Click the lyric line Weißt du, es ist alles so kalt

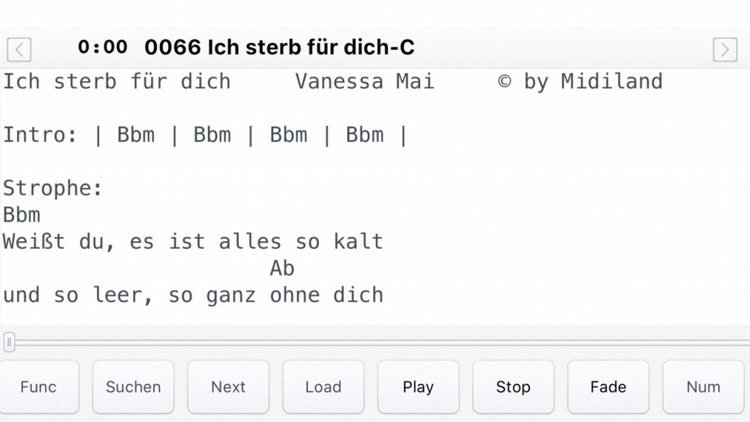point(193,242)
